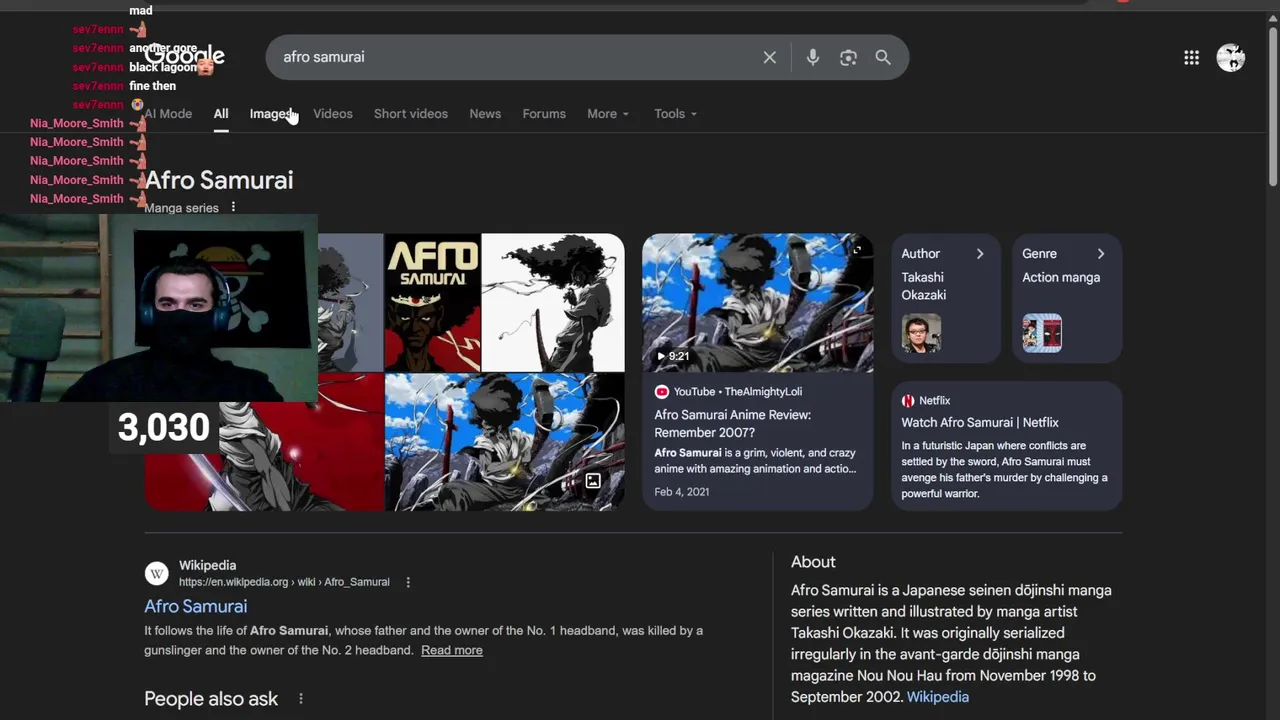Click the TheAlmightyLoli channel label
The image size is (1280, 720).
point(763,392)
